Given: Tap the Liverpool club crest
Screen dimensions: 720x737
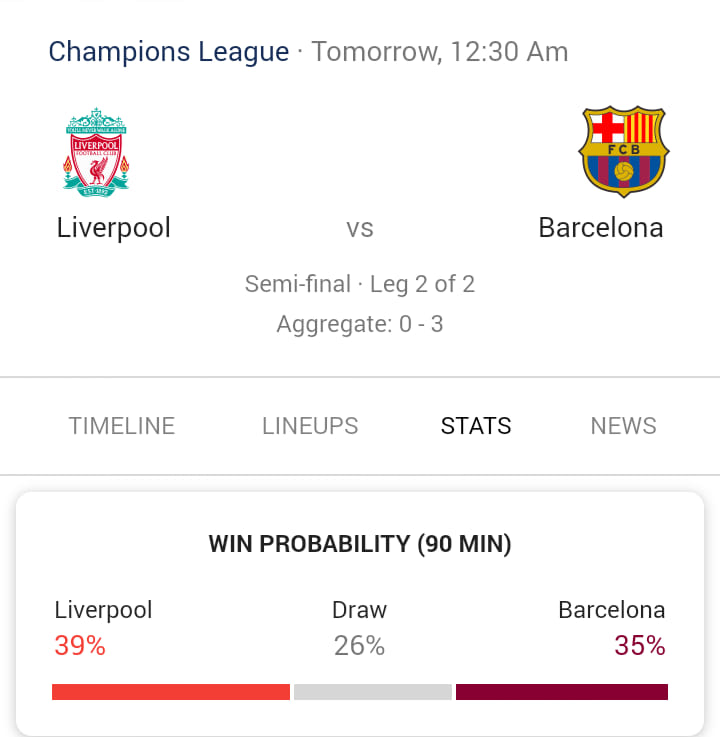Looking at the screenshot, I should click(96, 152).
